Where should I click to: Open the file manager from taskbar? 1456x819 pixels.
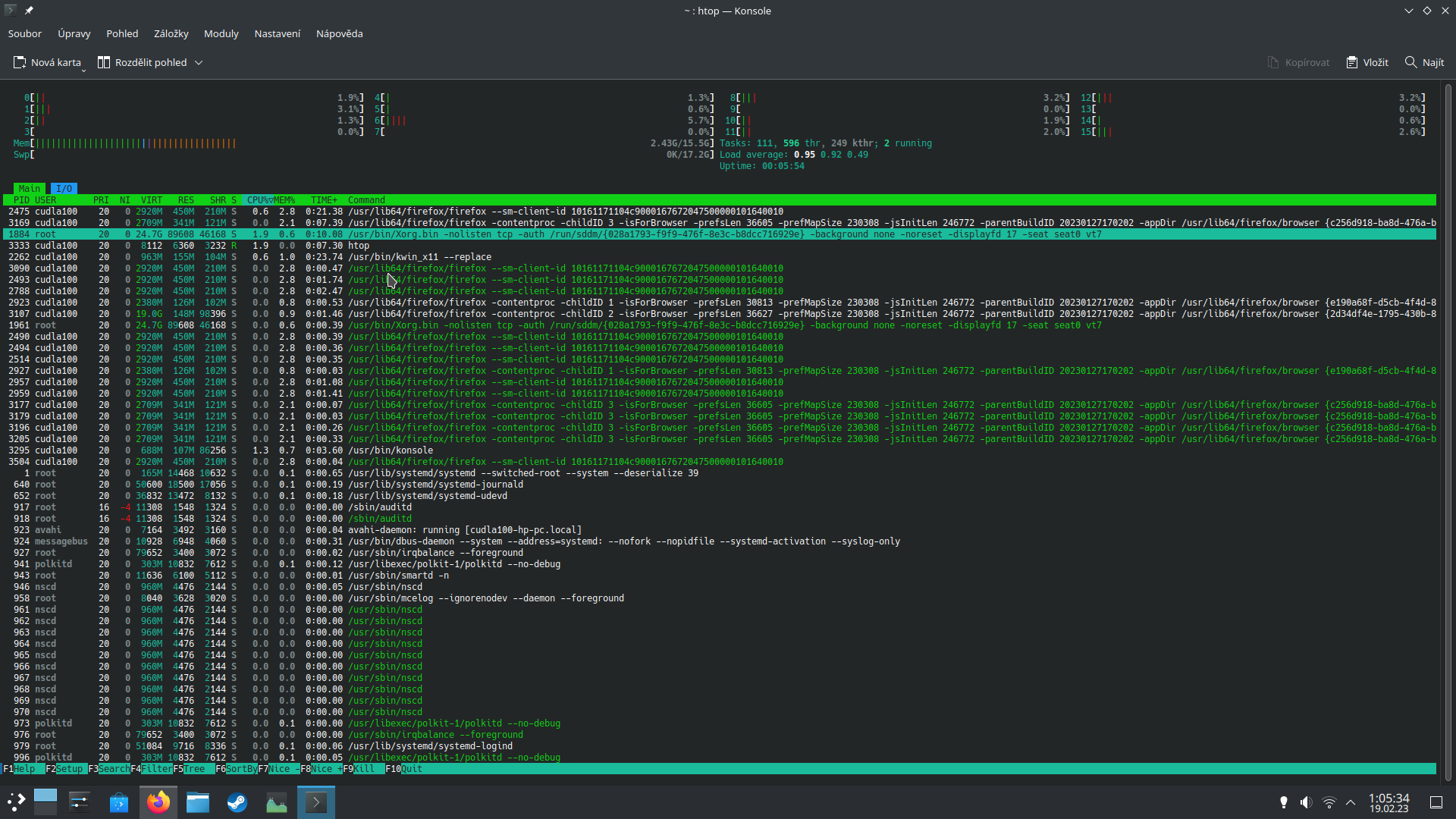pos(198,802)
